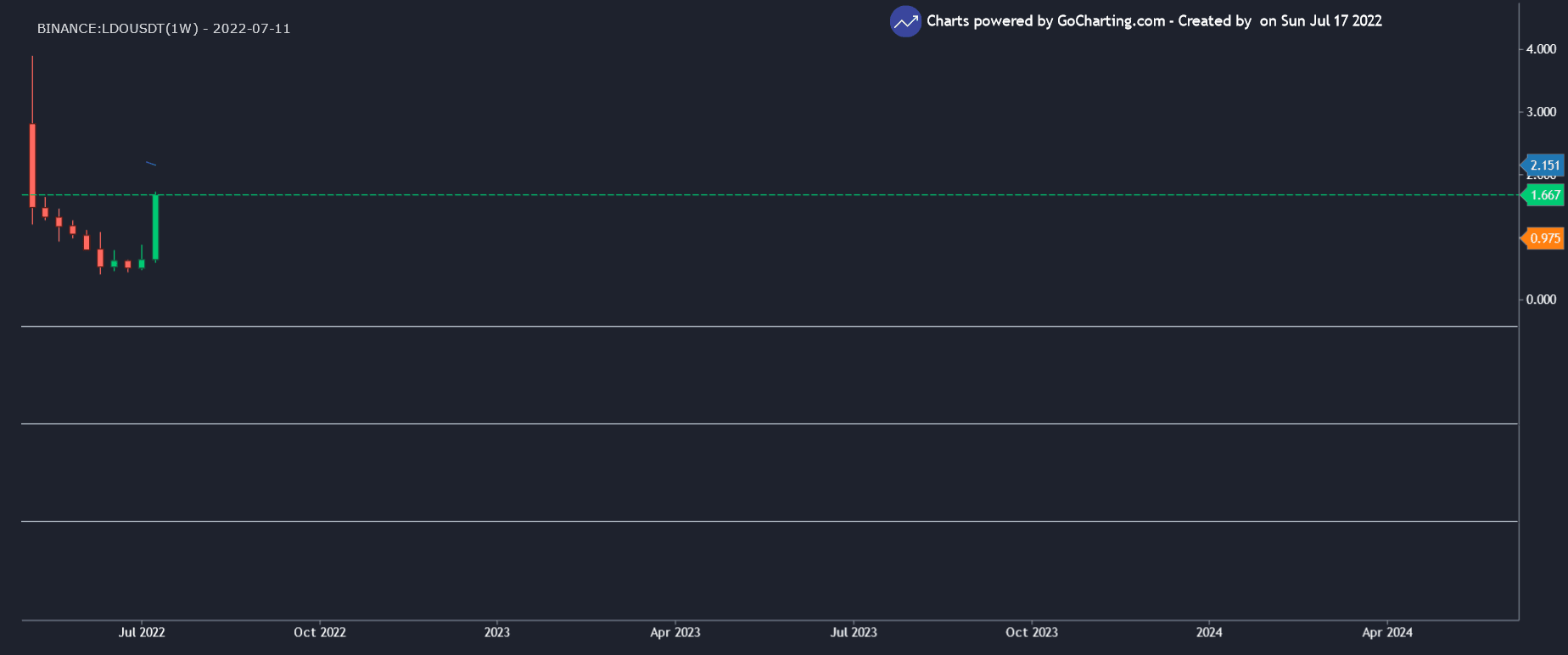Click the 4.000 price axis label

click(x=1541, y=49)
